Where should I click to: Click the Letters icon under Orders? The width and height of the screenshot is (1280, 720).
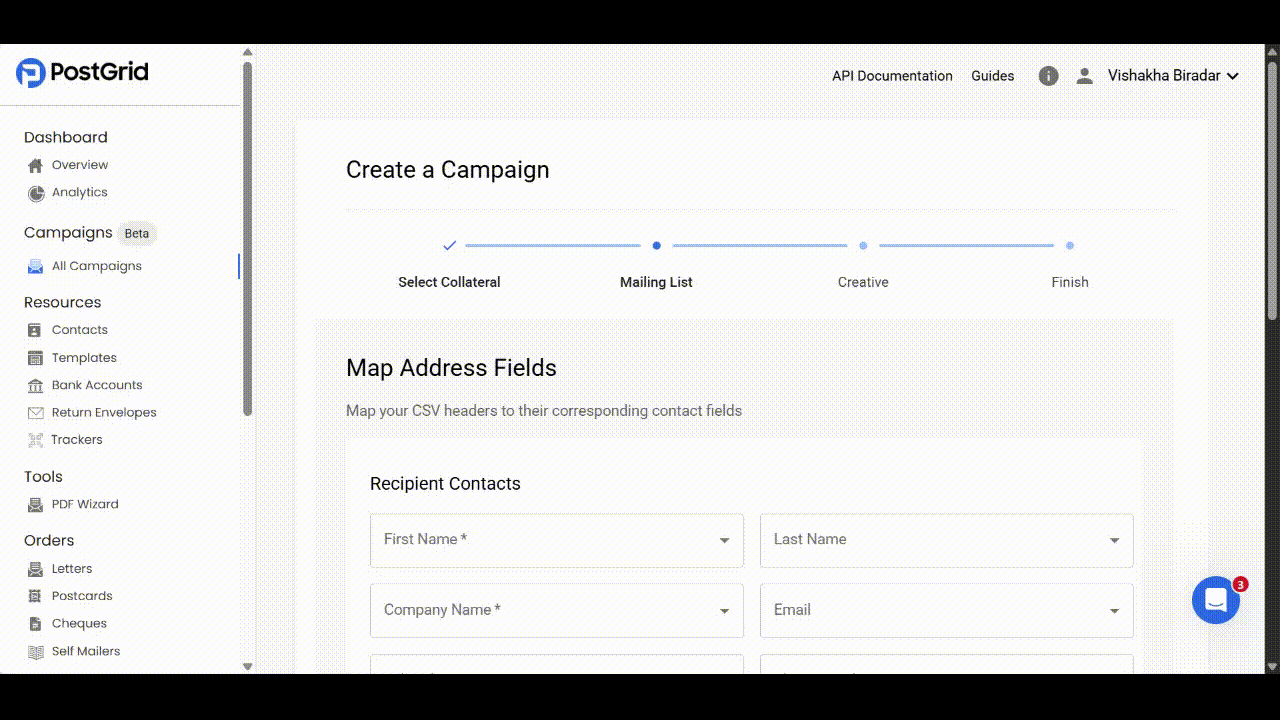[x=35, y=569]
